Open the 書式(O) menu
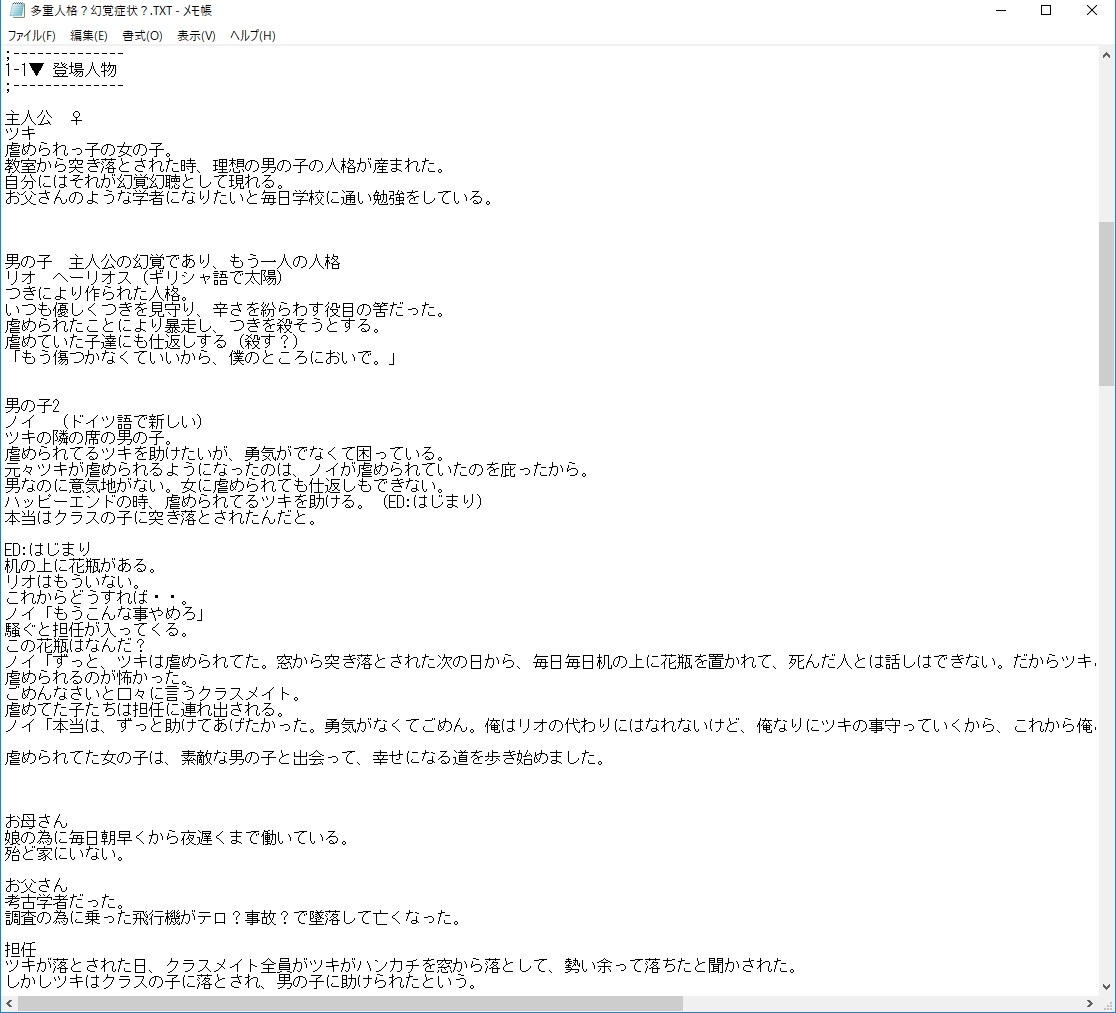1116x1013 pixels. pos(142,36)
